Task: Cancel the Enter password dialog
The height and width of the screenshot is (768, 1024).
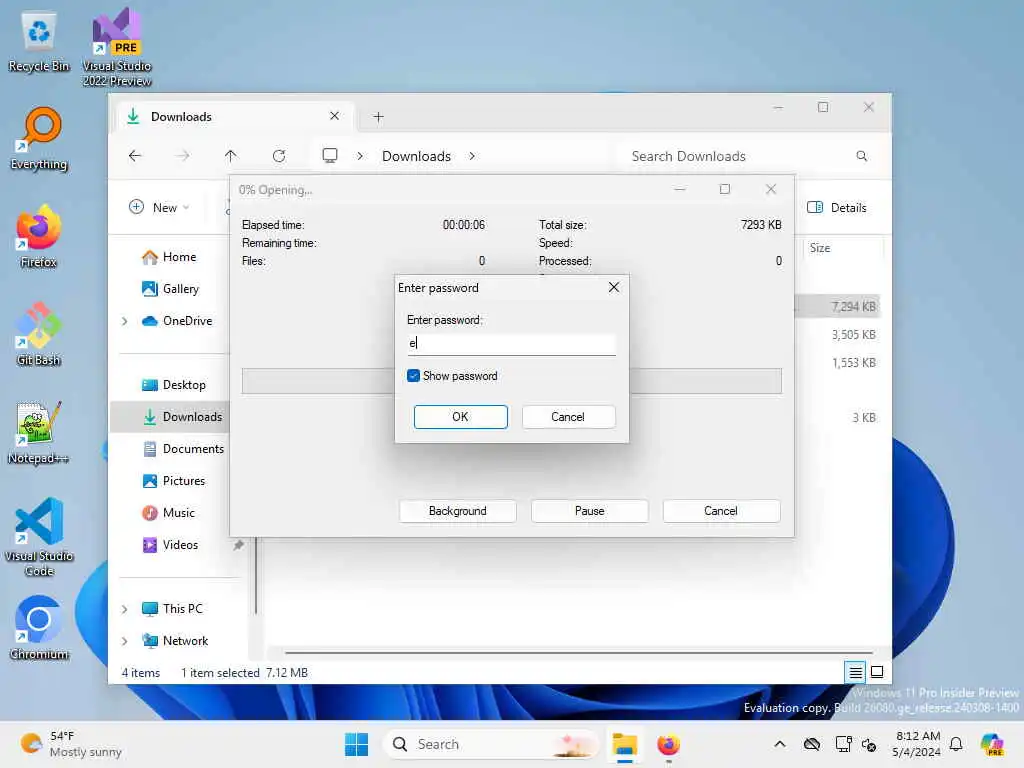Action: pyautogui.click(x=568, y=417)
